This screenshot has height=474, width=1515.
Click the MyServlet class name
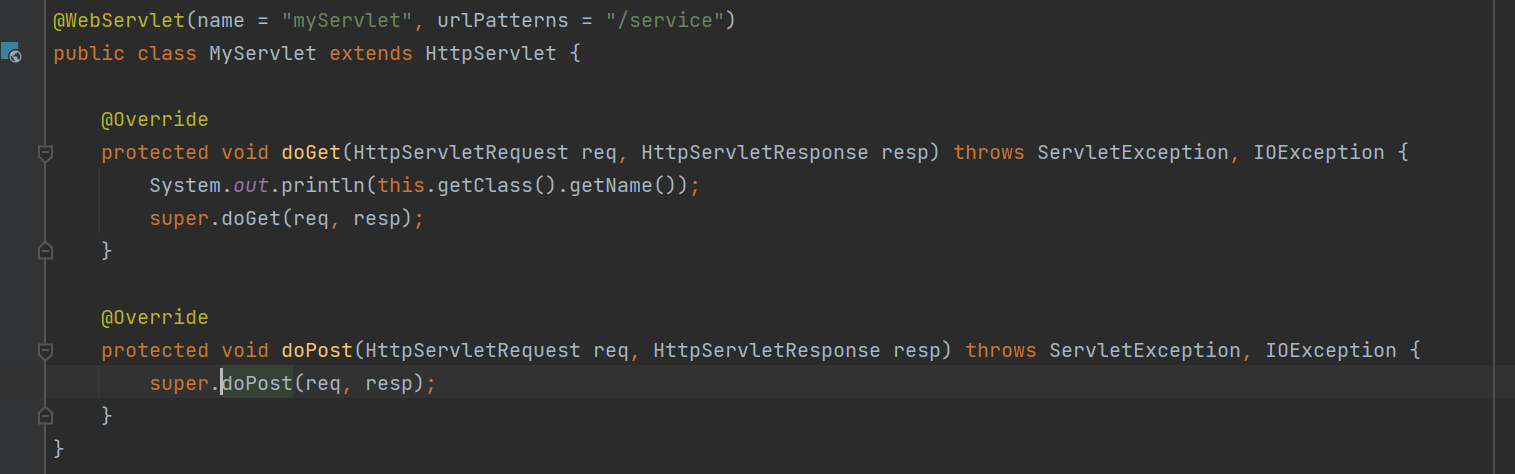tap(263, 53)
